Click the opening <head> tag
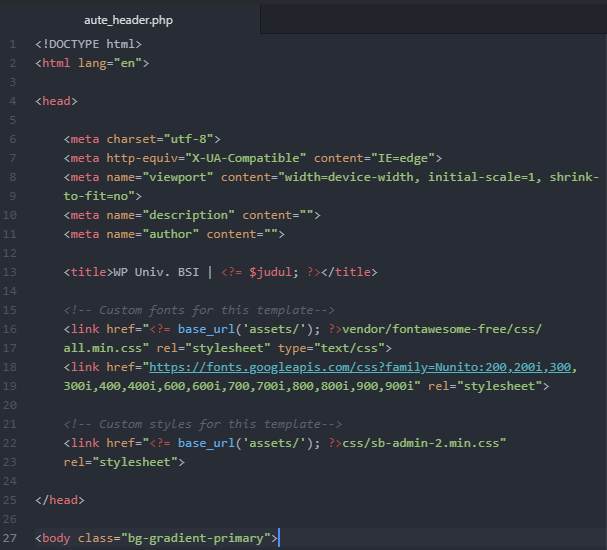The image size is (607, 550). pos(56,101)
